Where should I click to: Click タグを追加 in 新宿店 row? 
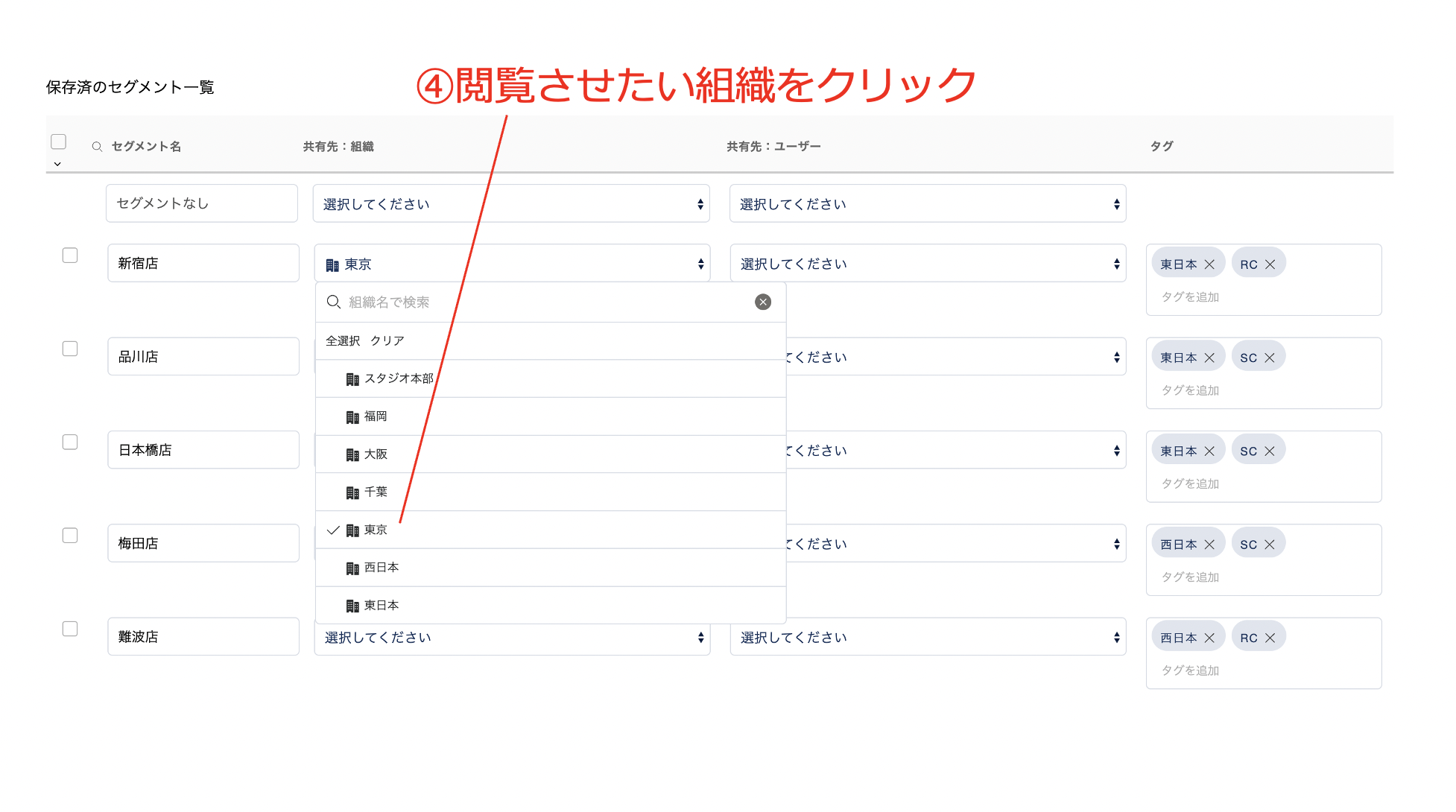(1190, 296)
